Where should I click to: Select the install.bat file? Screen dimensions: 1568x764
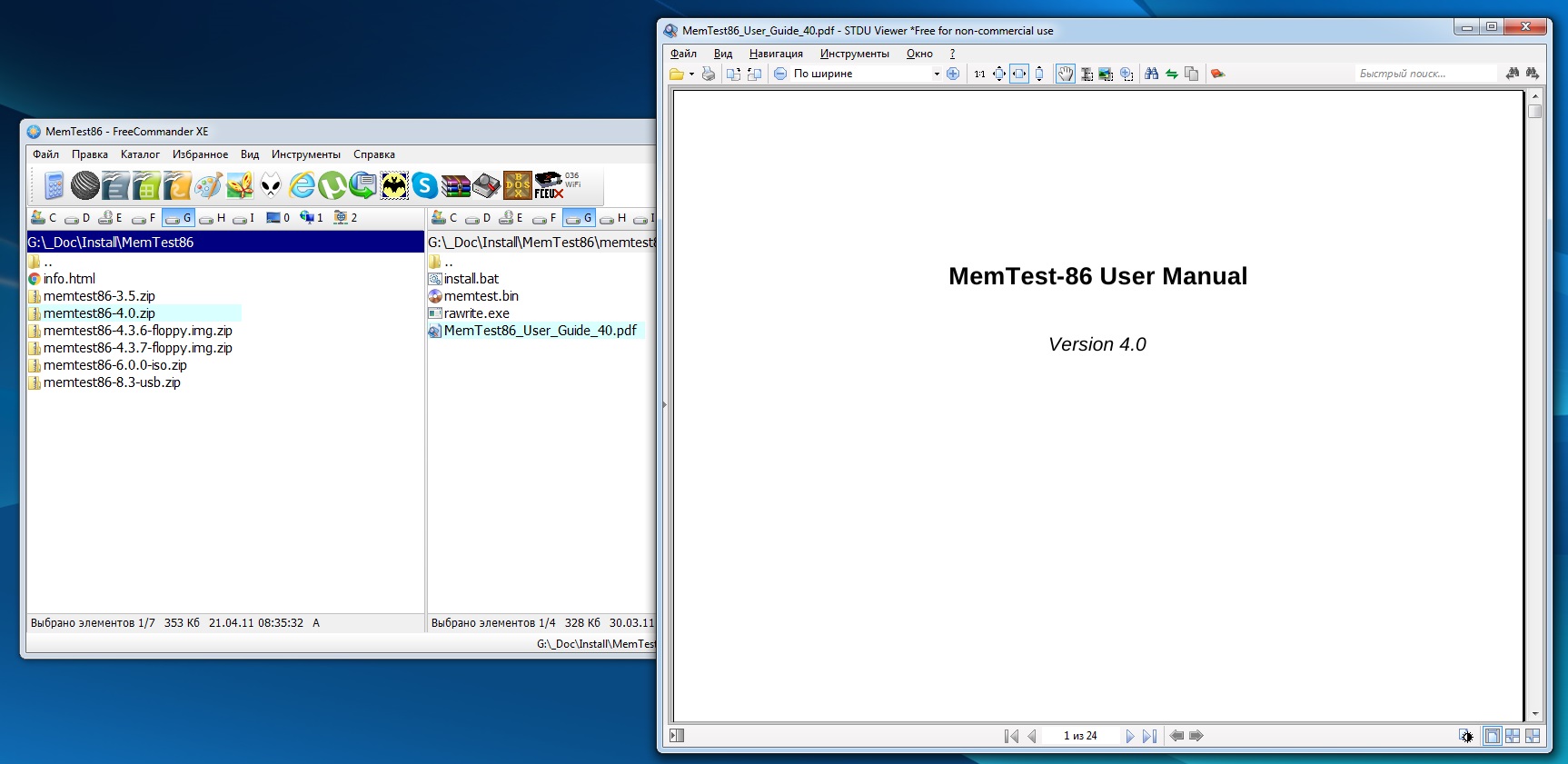471,279
